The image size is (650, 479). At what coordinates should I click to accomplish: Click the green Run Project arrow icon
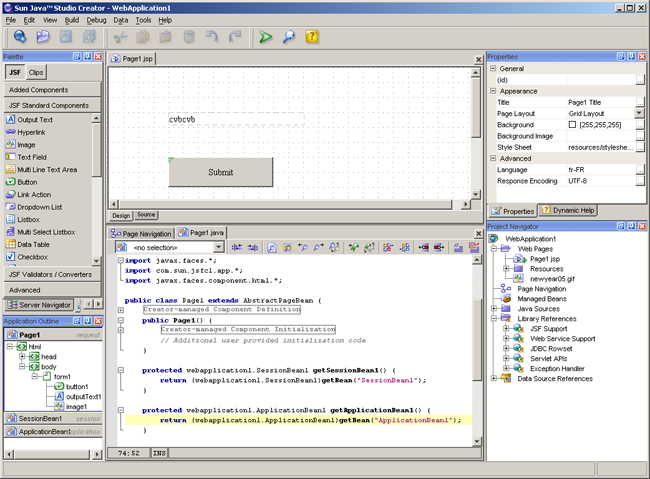coord(265,37)
